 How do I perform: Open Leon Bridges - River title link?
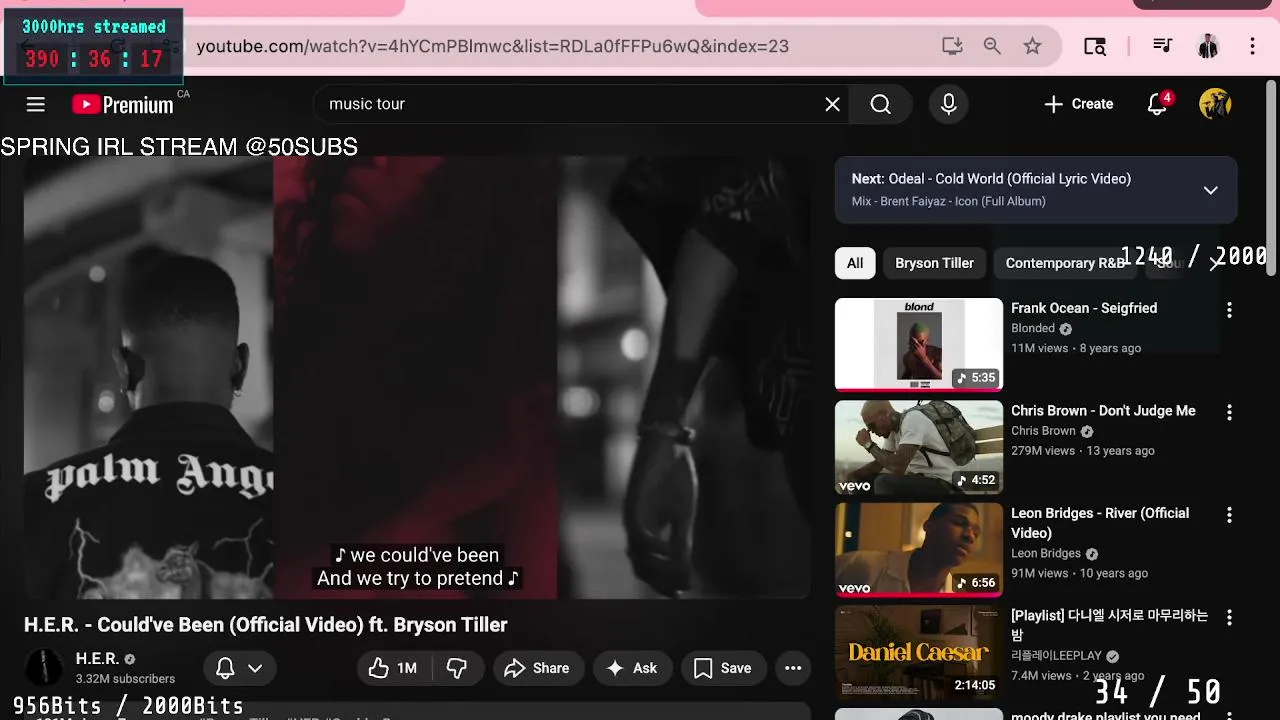coord(1100,523)
